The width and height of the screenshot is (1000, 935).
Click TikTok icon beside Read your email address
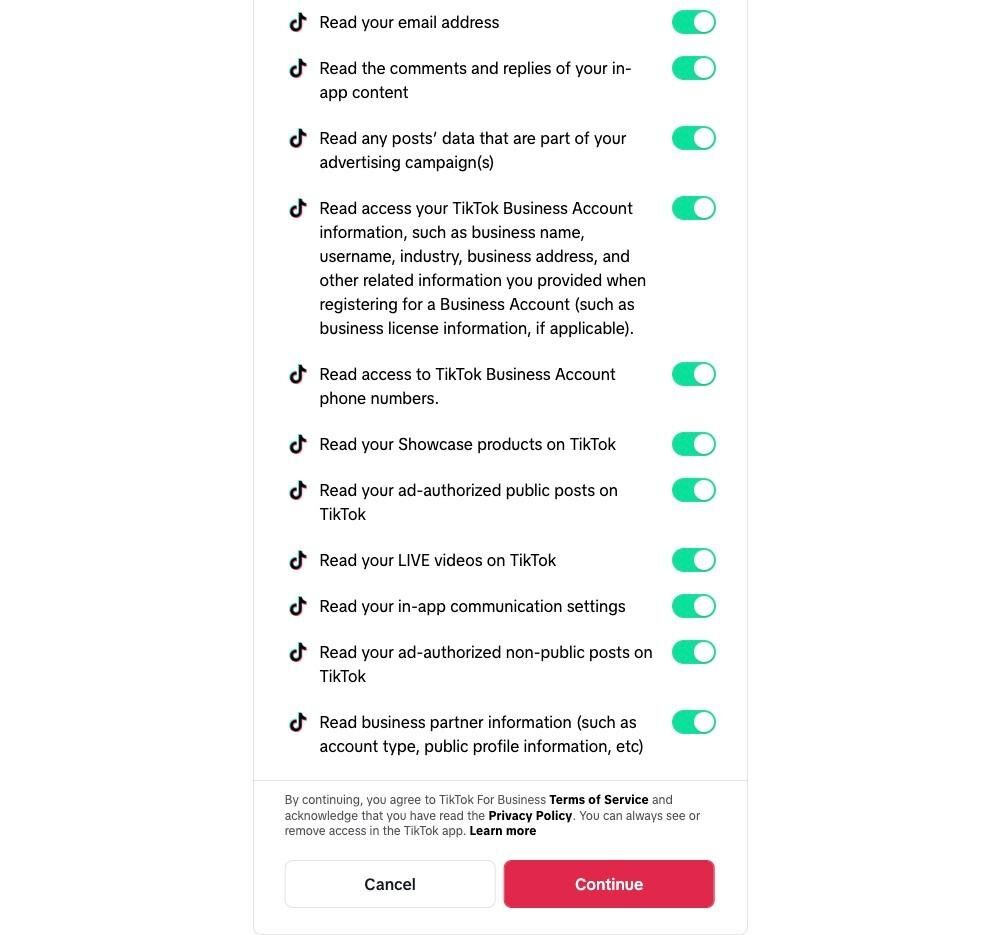[x=298, y=22]
